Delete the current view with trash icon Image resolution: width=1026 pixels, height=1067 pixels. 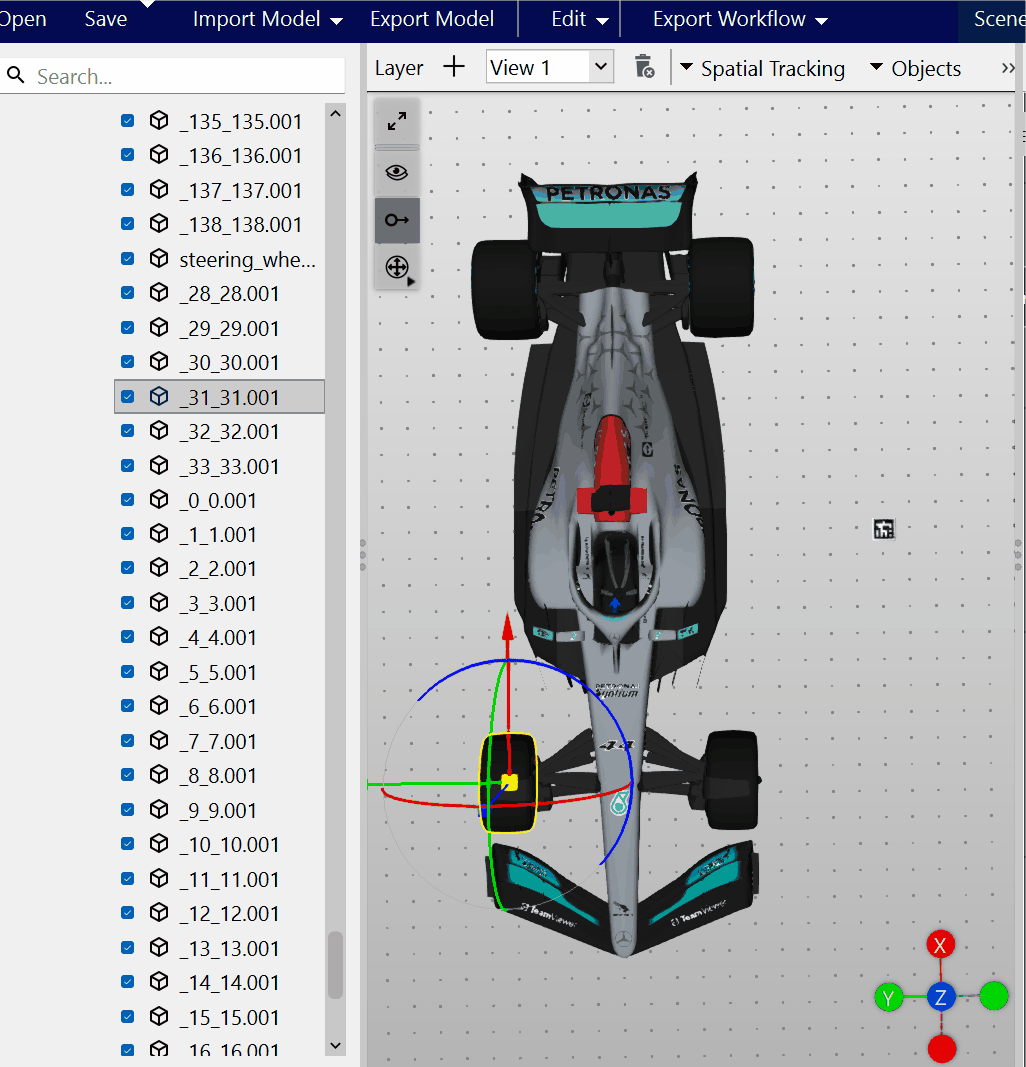[x=644, y=67]
